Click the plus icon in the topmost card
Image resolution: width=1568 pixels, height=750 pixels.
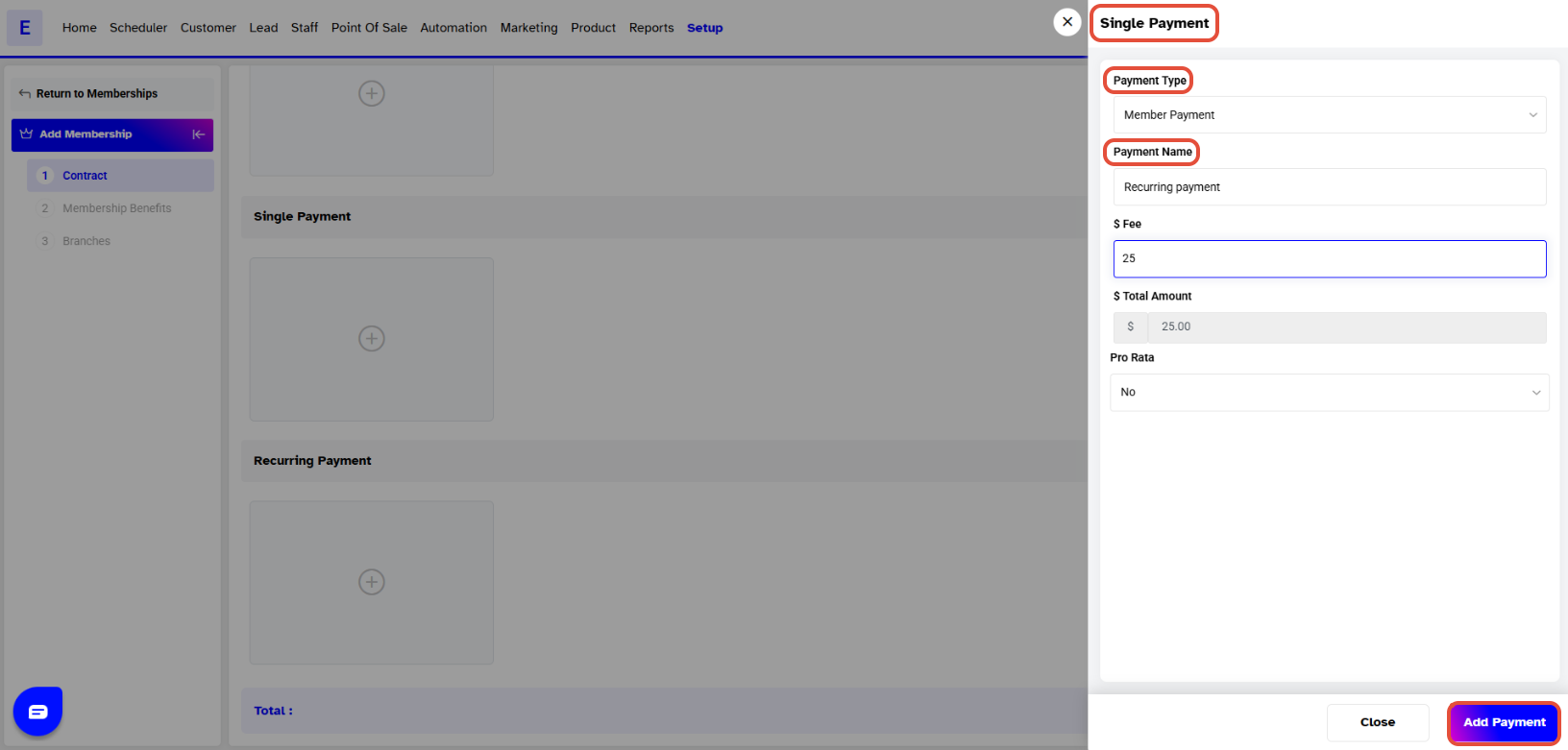coord(372,93)
